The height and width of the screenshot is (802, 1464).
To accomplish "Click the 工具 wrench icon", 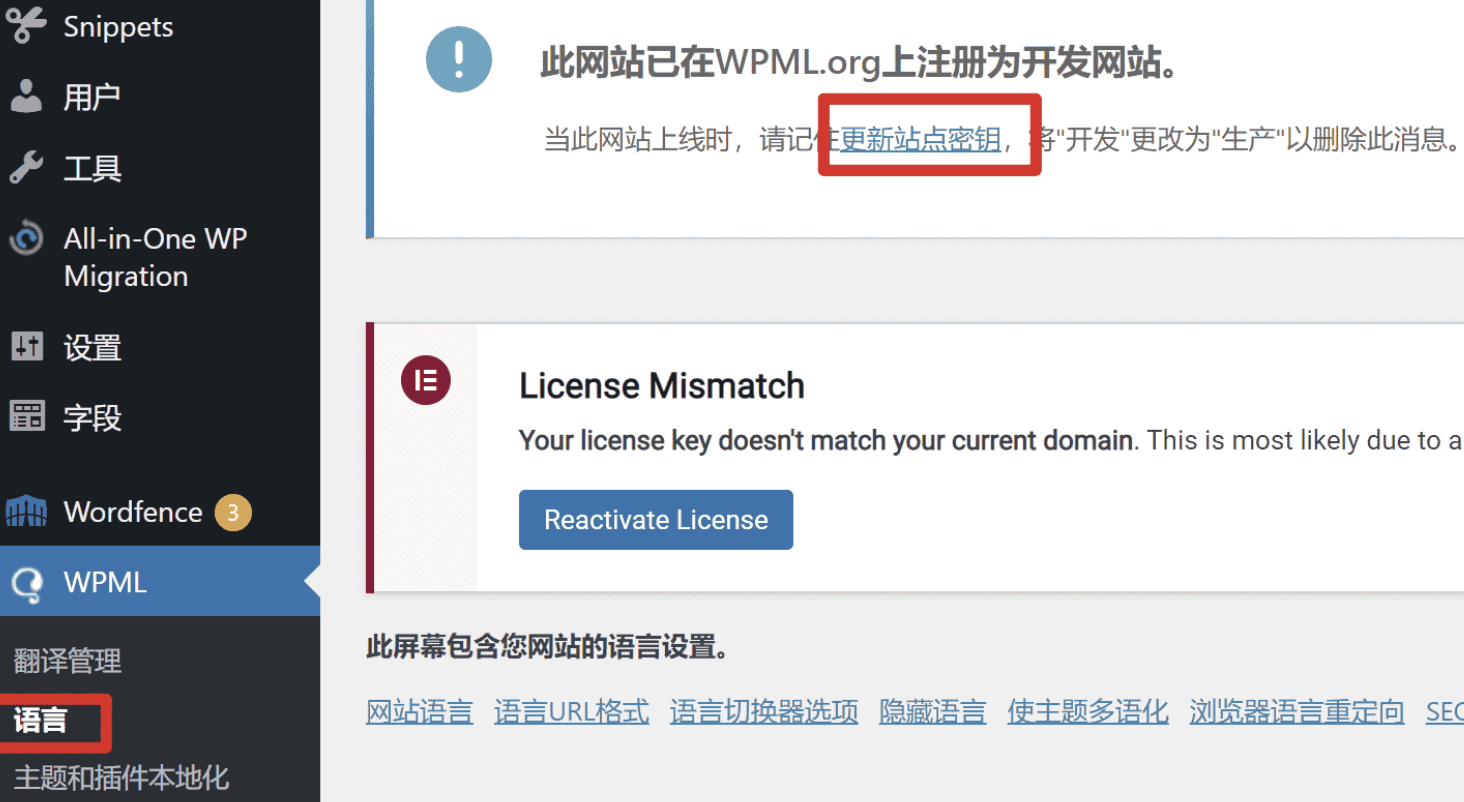I will coord(27,168).
